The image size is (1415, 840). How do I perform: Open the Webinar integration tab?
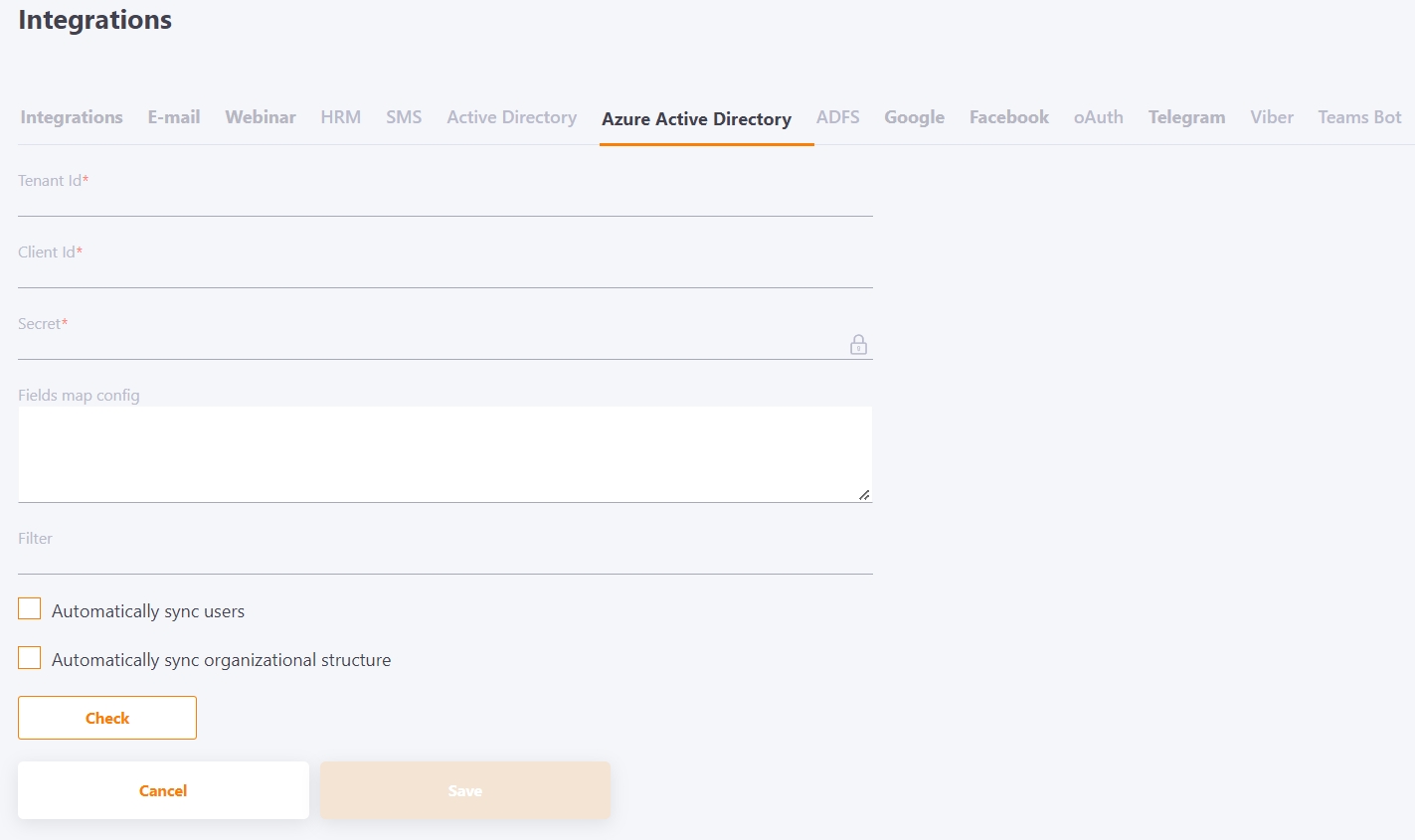click(260, 116)
